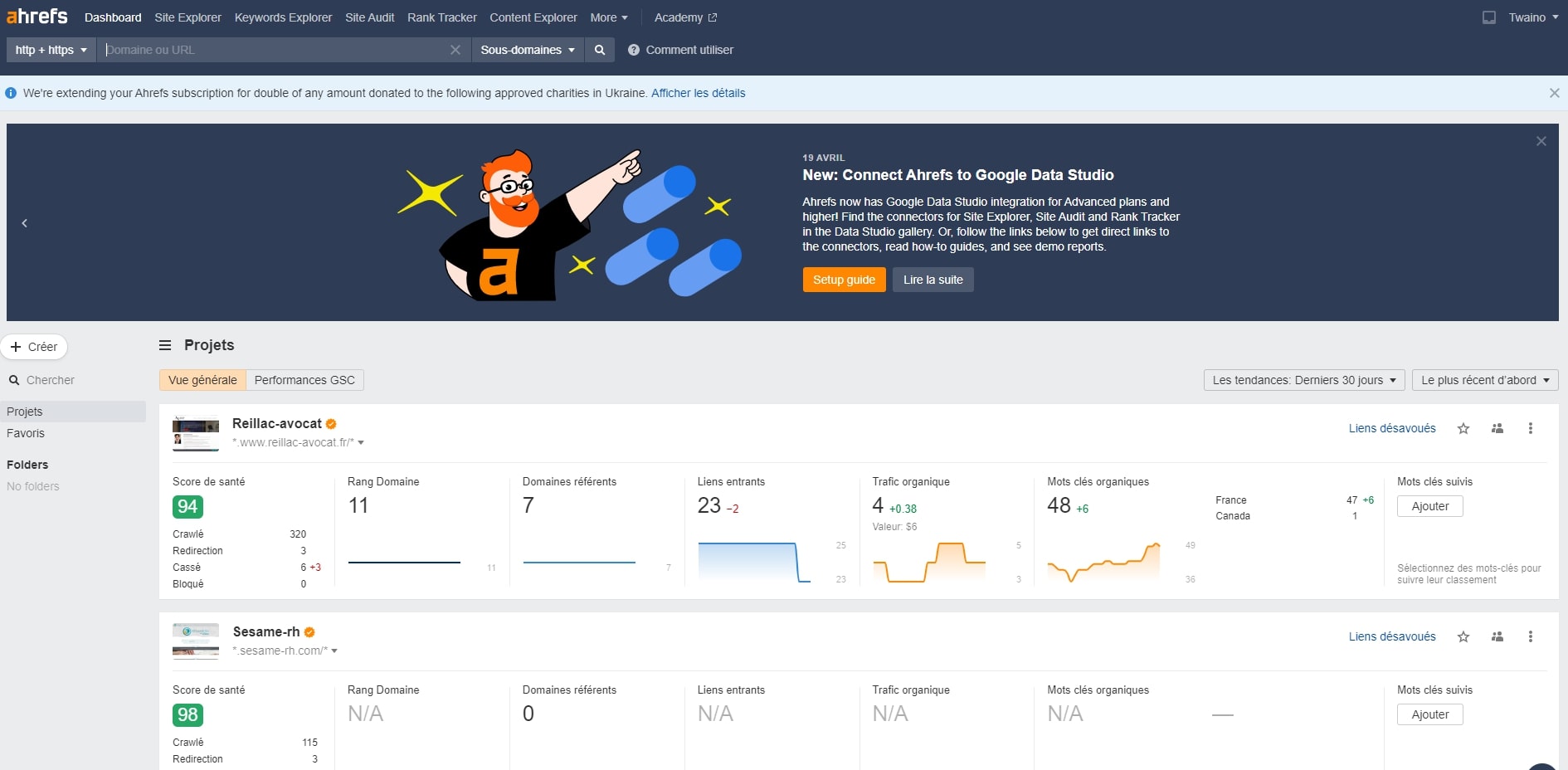Open the notifications screen icon near Twaino

pyautogui.click(x=1489, y=17)
